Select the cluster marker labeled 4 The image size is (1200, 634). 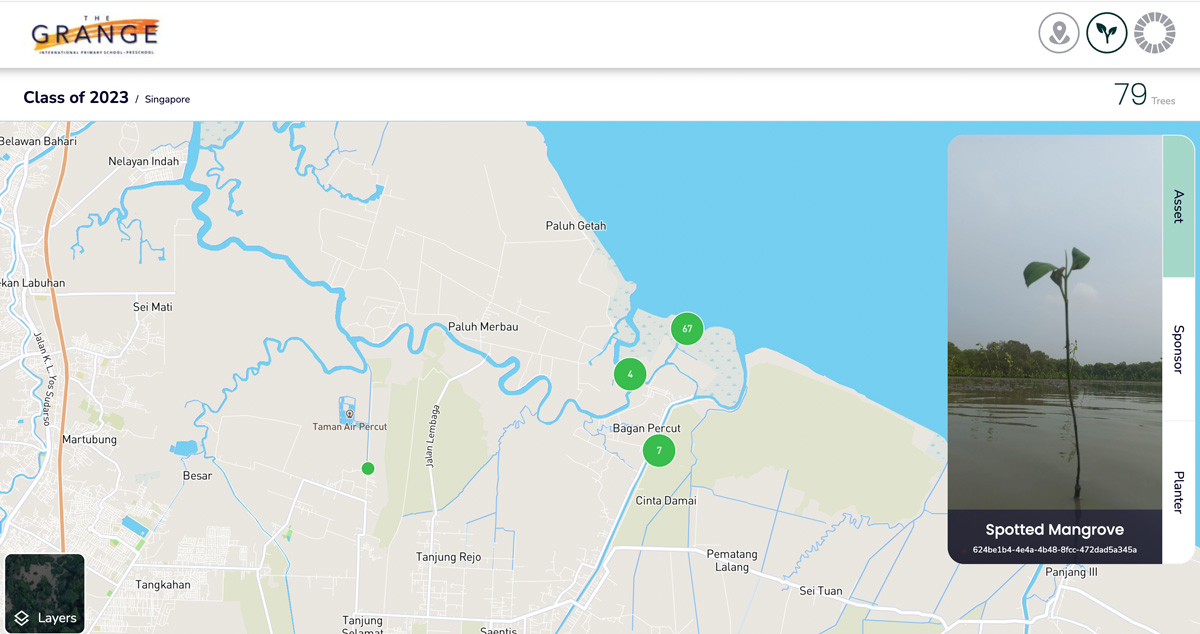tap(630, 374)
